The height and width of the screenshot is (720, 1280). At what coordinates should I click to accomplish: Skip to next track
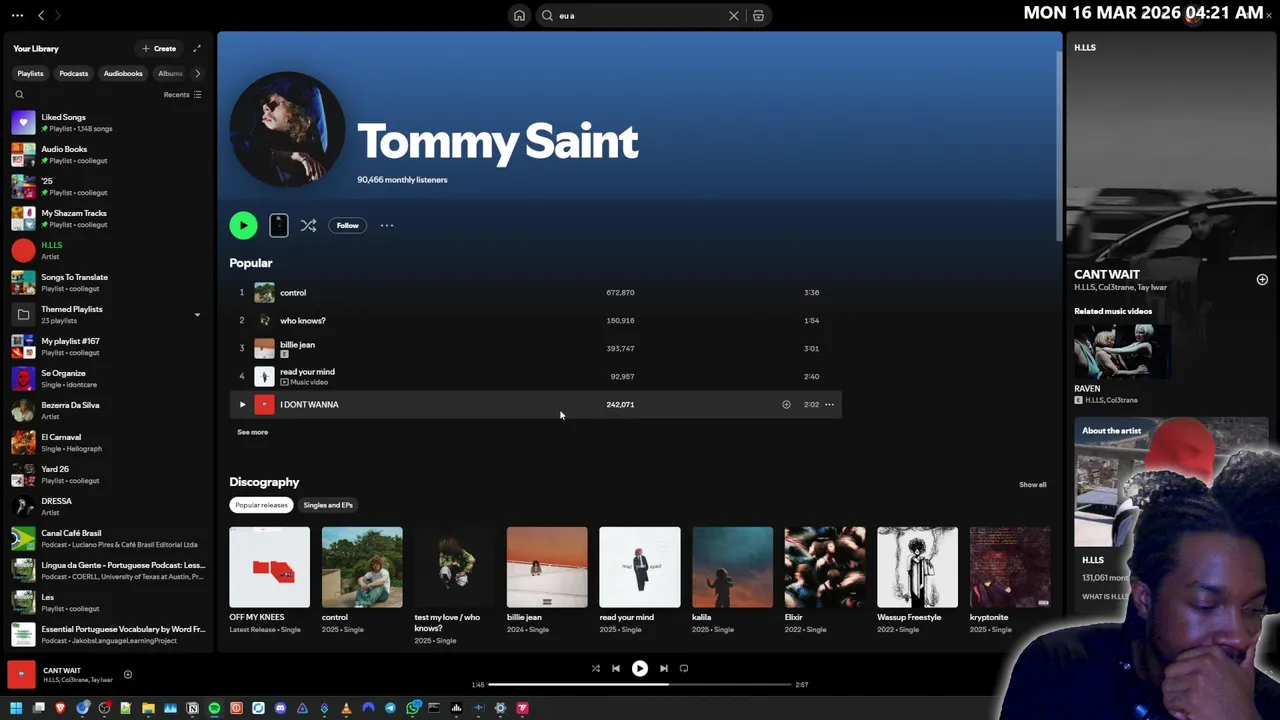pyautogui.click(x=664, y=668)
